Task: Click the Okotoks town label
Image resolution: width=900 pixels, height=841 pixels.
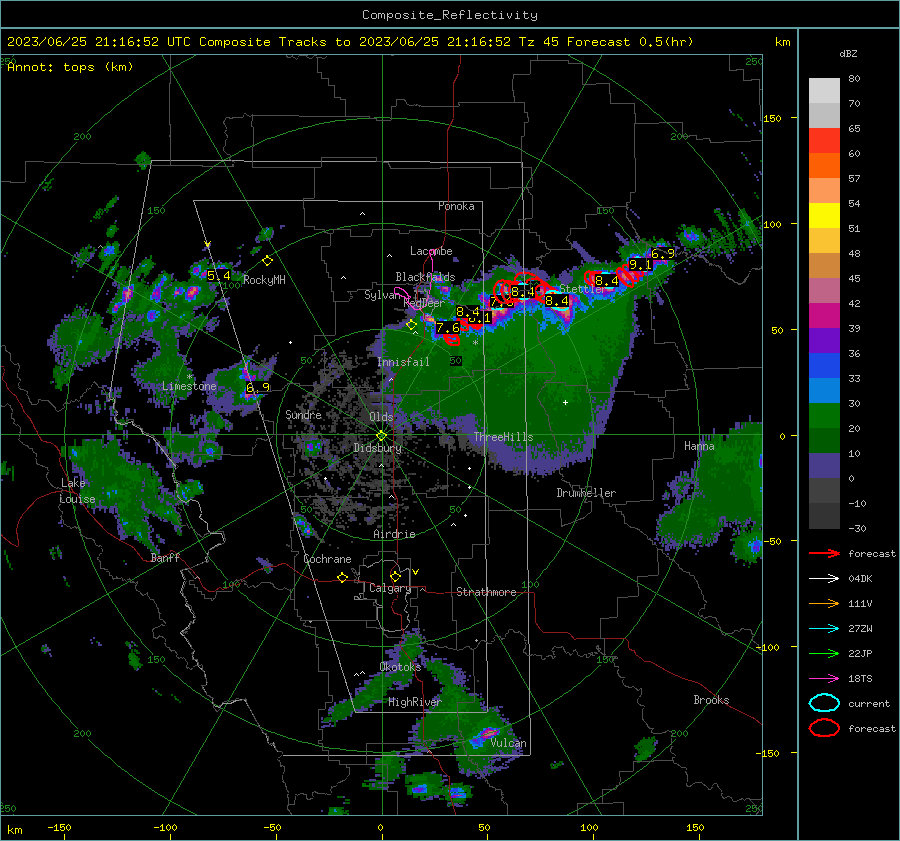Action: (400, 666)
